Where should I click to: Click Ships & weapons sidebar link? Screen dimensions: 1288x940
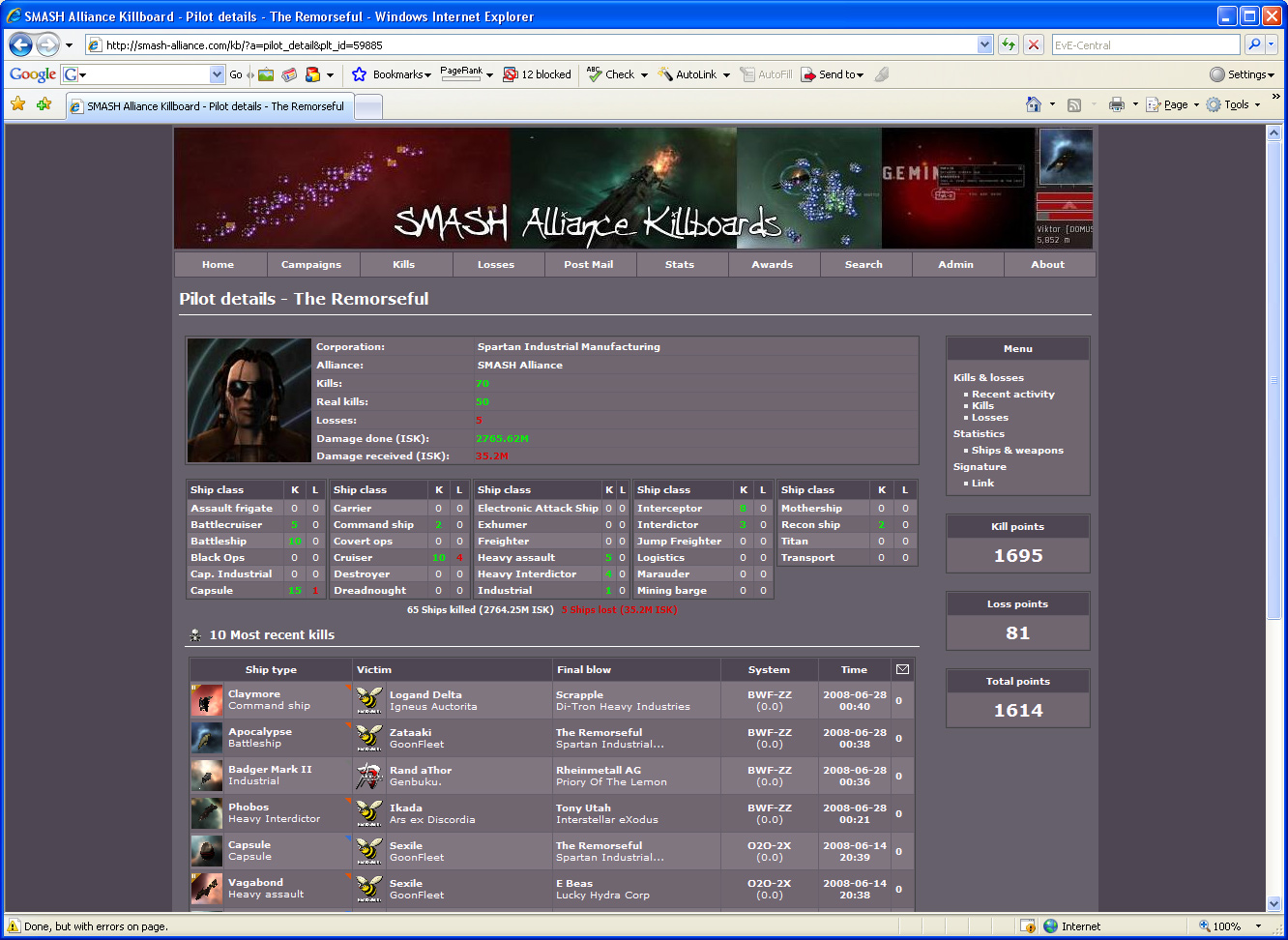(1017, 451)
